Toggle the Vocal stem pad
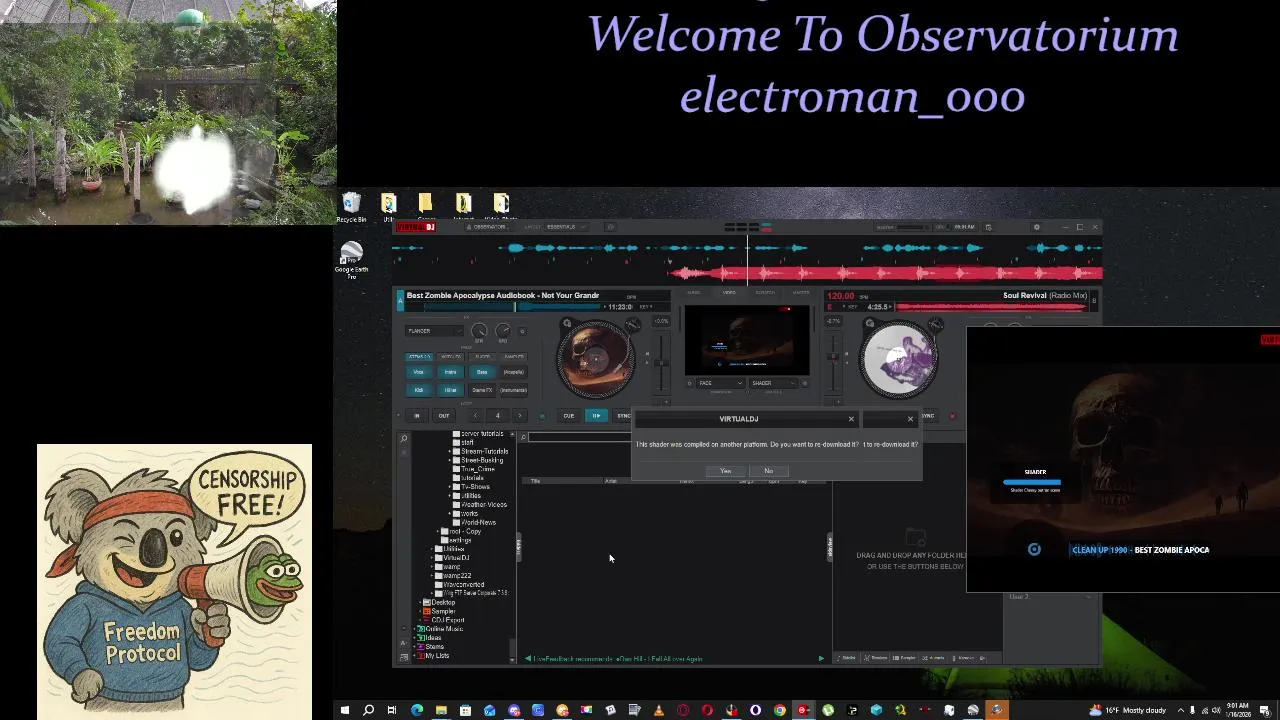The width and height of the screenshot is (1280, 720). (x=418, y=372)
